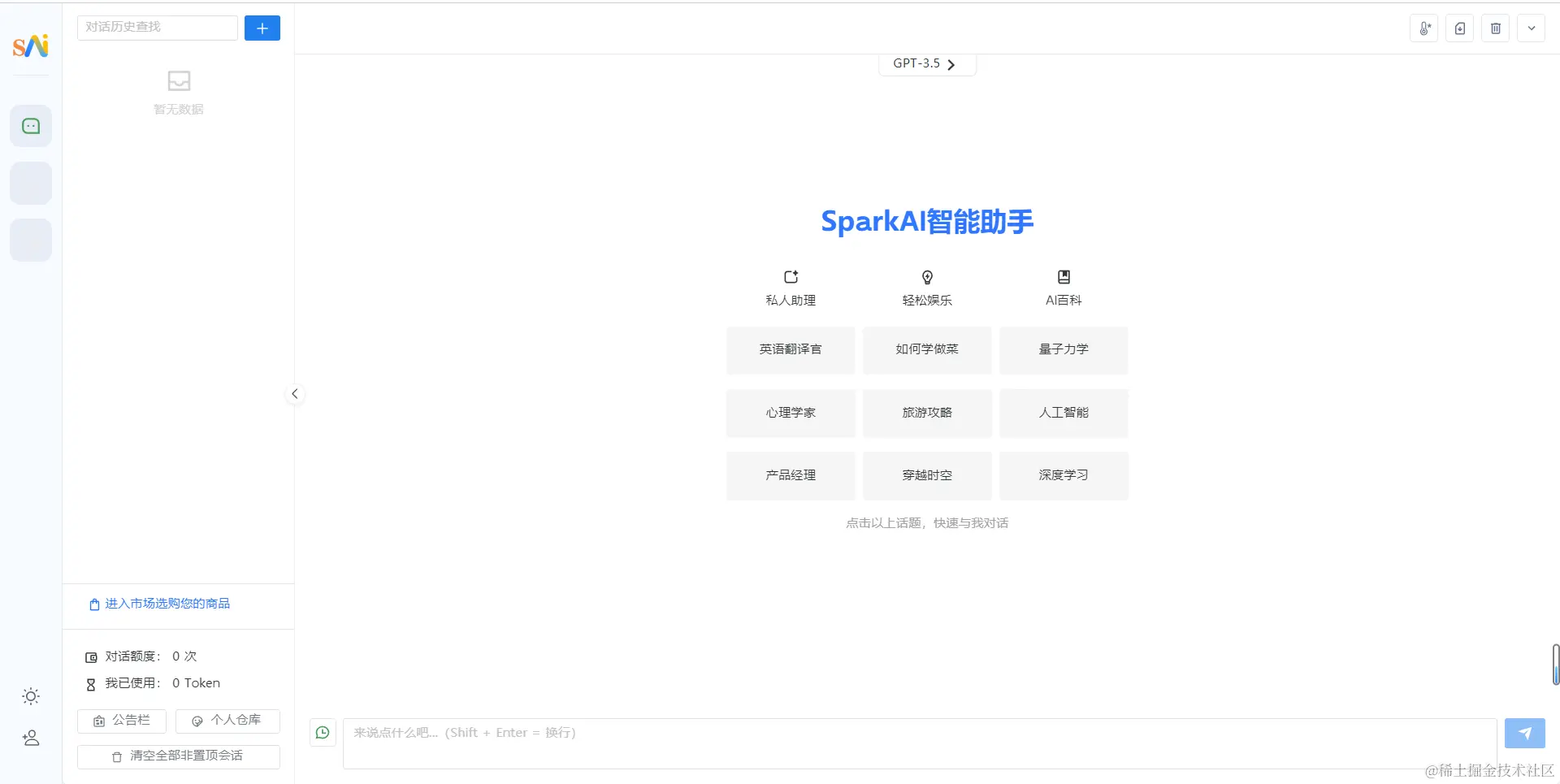Click the 深度学习 topic card
This screenshot has height=784, width=1560.
[x=1064, y=475]
